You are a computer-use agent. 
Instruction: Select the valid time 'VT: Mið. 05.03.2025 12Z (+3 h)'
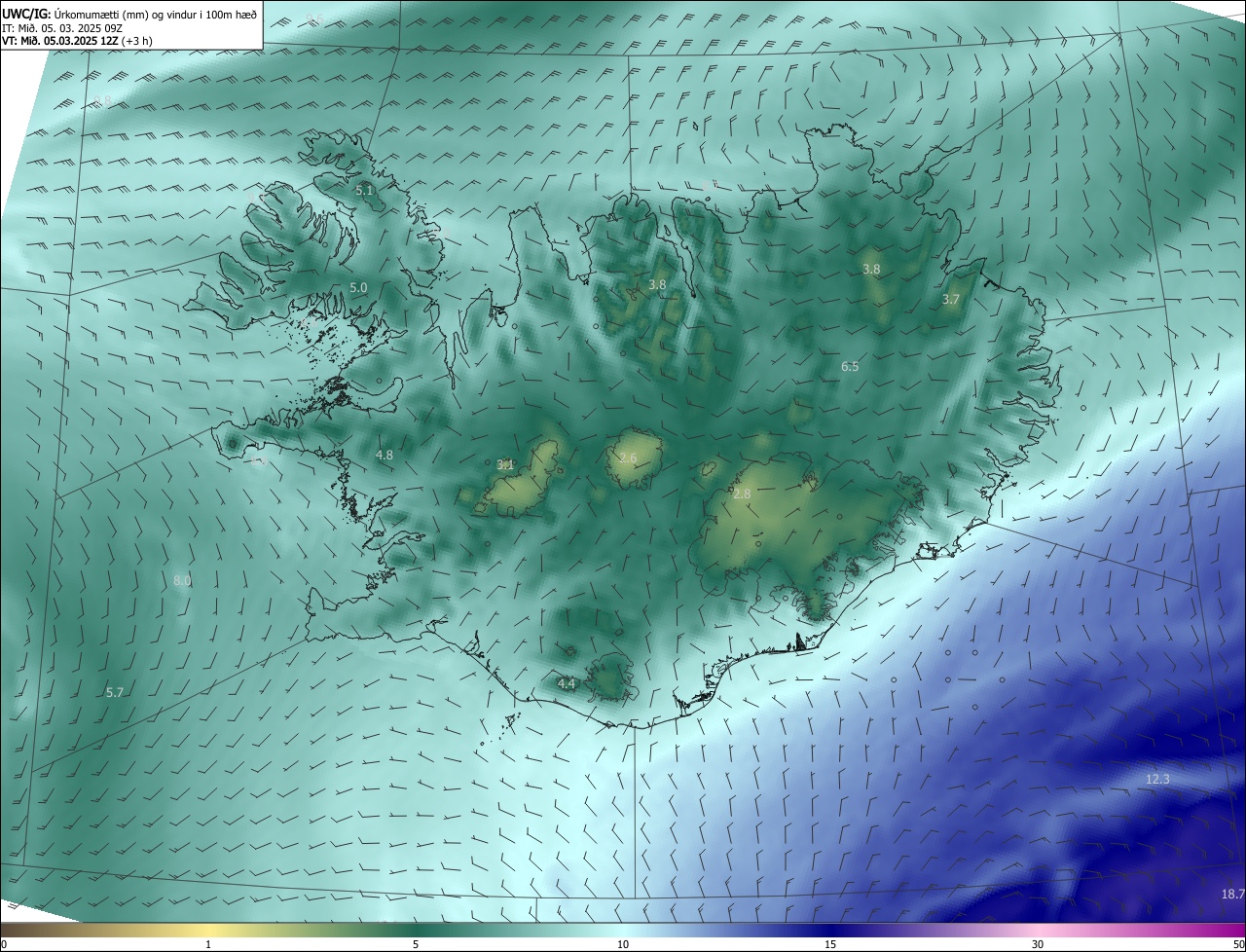tap(77, 41)
